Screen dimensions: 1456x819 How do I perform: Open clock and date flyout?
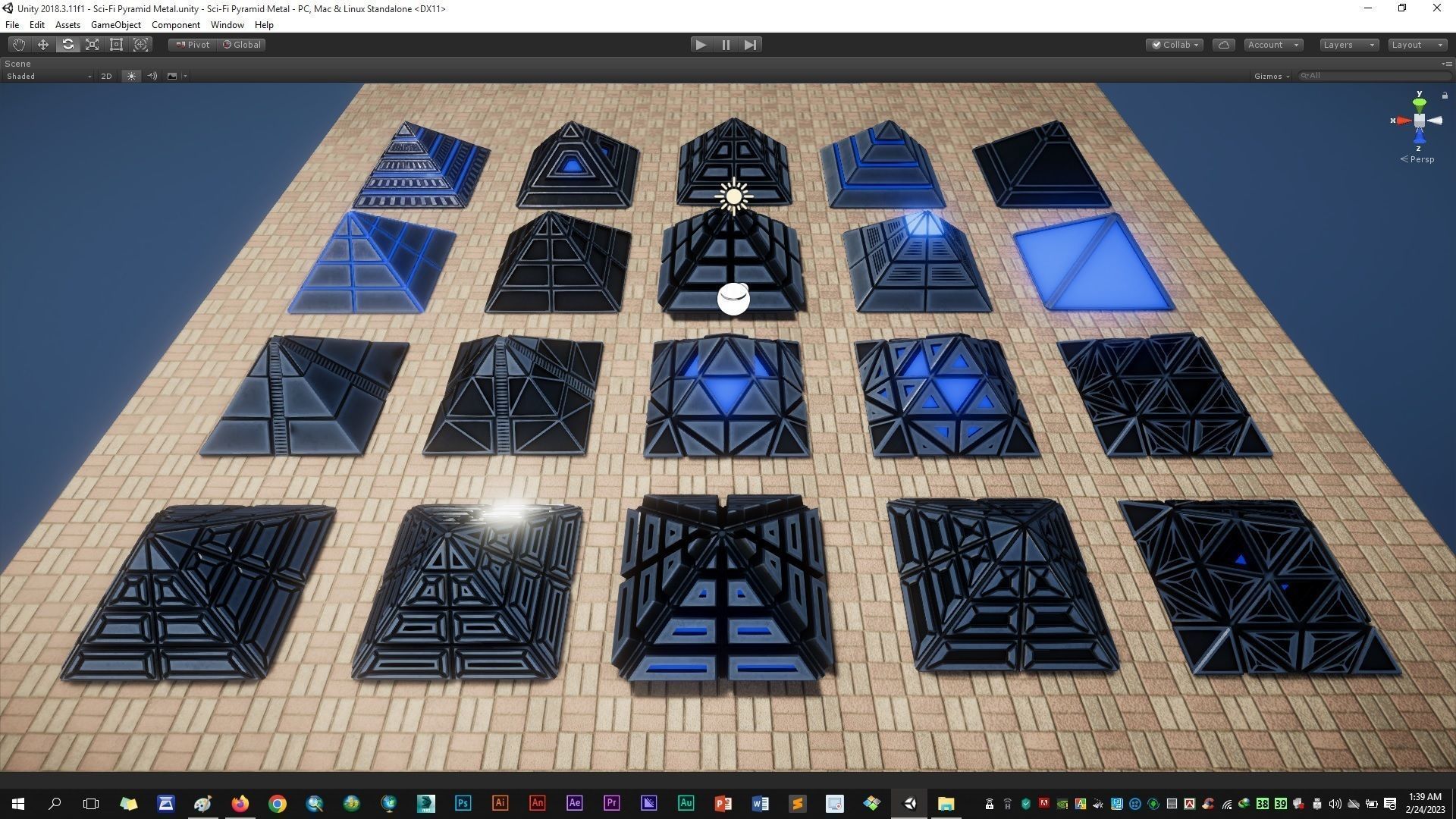1425,803
